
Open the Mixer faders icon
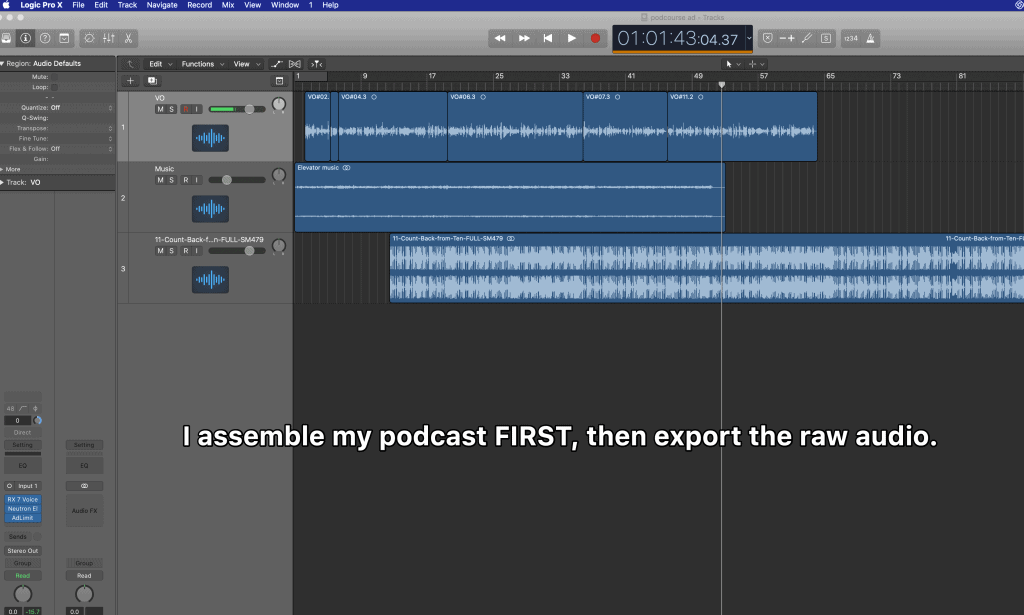(x=109, y=39)
